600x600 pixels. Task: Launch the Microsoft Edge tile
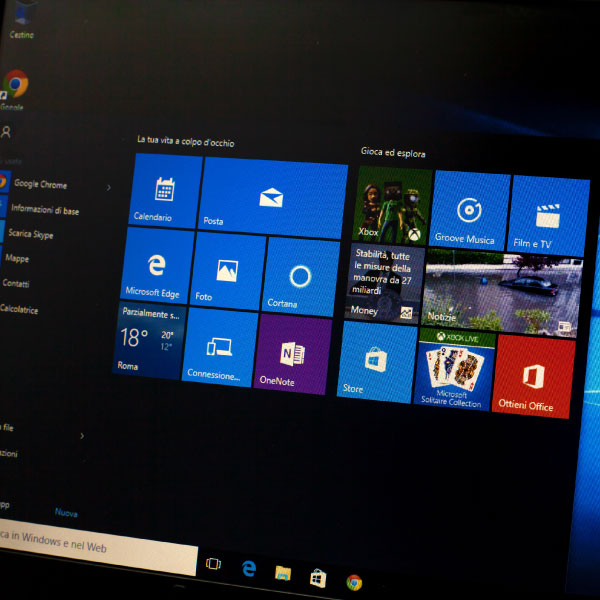tap(157, 265)
